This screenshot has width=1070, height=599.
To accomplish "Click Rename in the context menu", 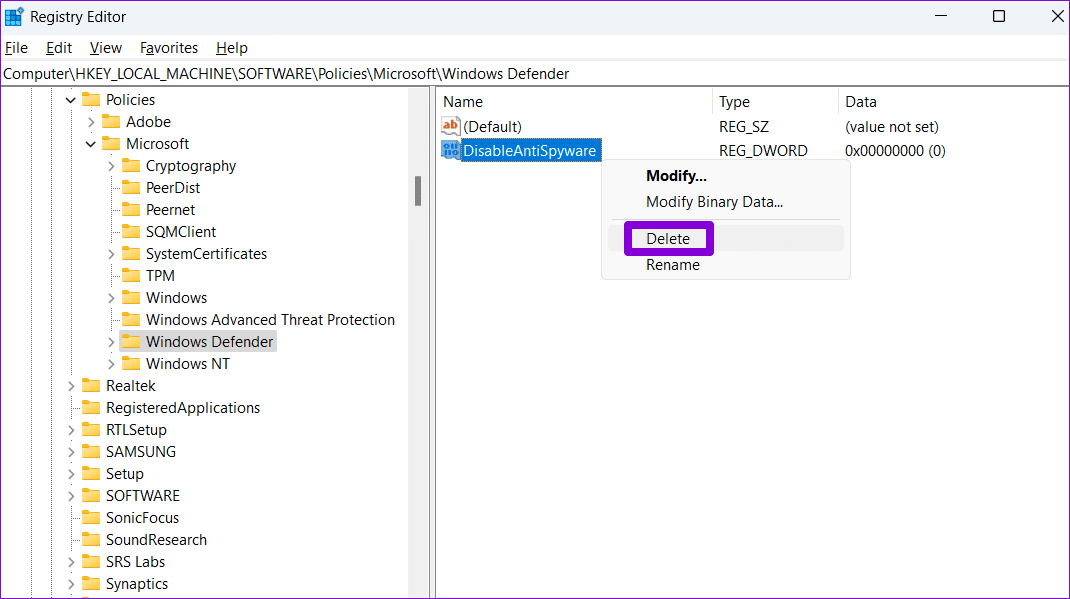I will 670,264.
